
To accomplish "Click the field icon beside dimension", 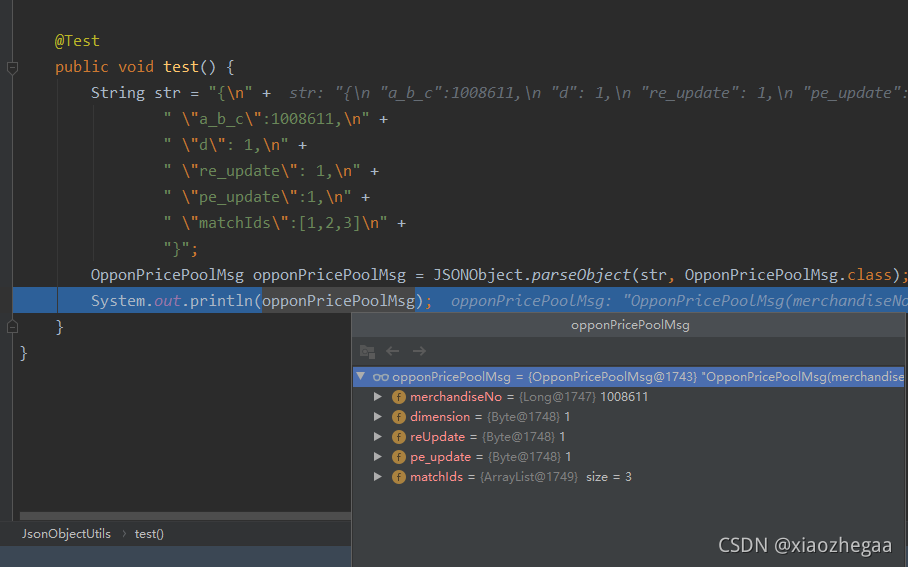I will pyautogui.click(x=398, y=417).
